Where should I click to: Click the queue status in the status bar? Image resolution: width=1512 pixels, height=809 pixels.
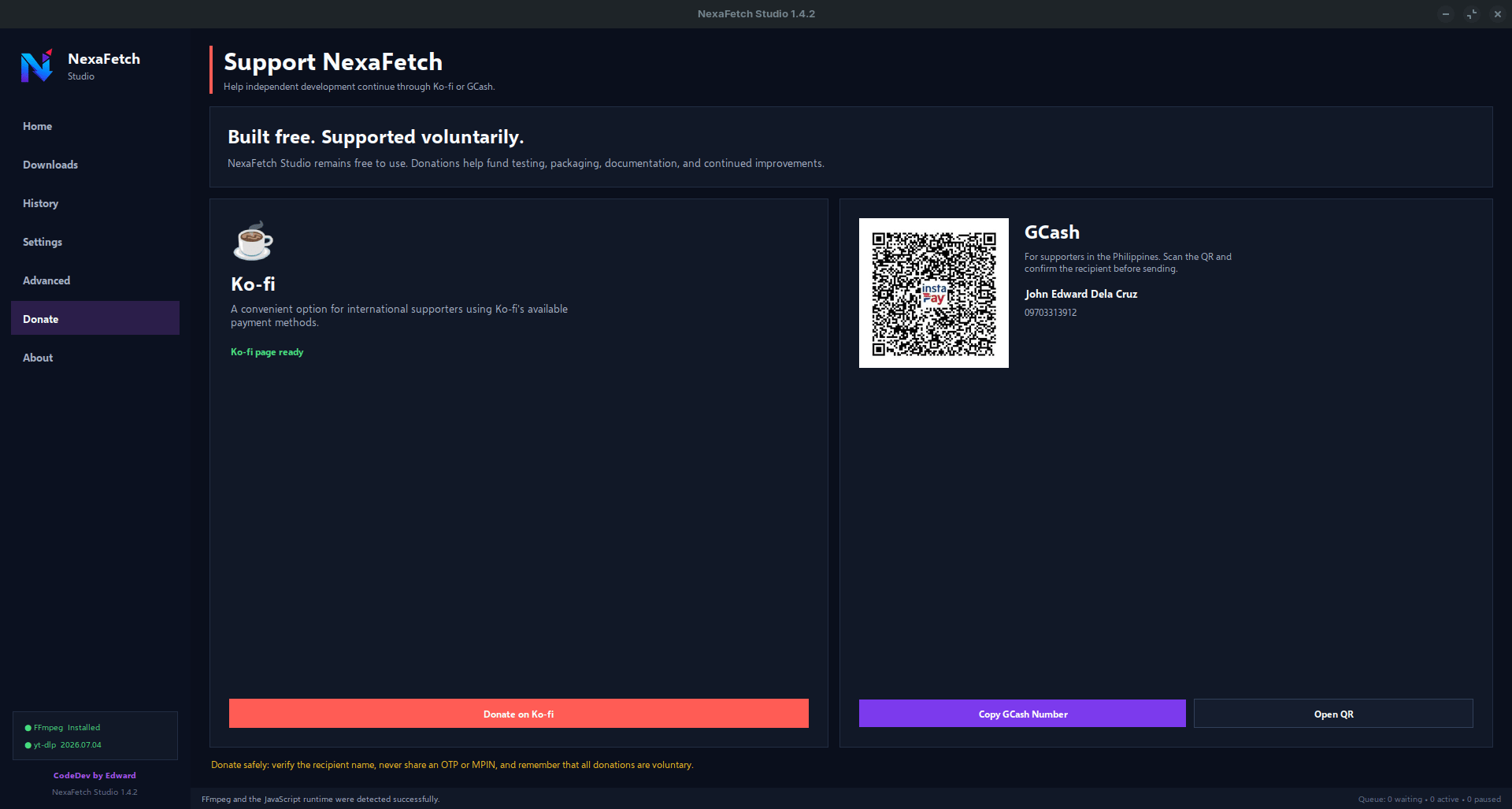pyautogui.click(x=1429, y=800)
